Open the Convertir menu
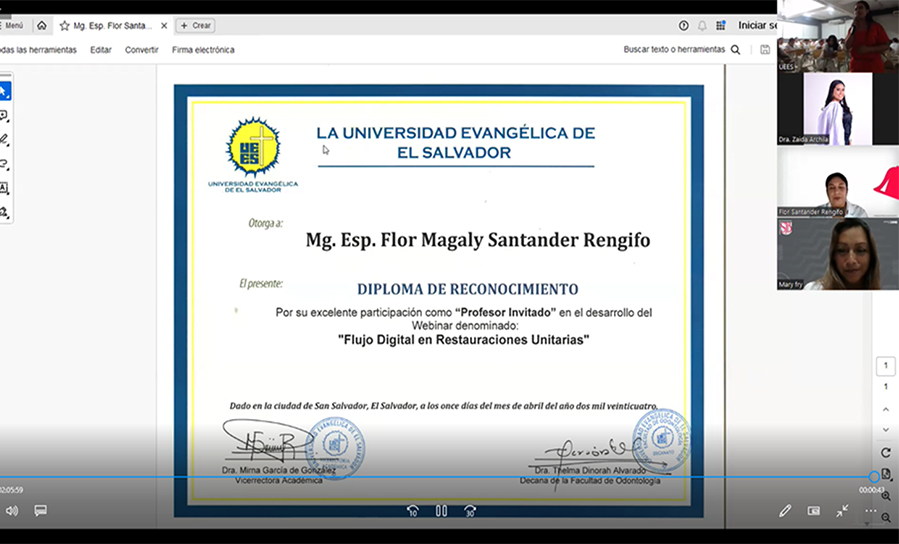The width and height of the screenshot is (899, 544). coord(142,50)
